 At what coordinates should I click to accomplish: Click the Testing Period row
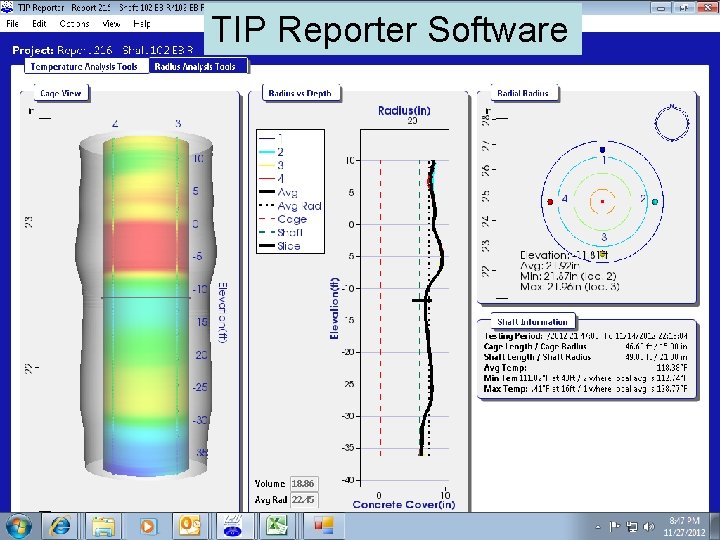point(585,336)
